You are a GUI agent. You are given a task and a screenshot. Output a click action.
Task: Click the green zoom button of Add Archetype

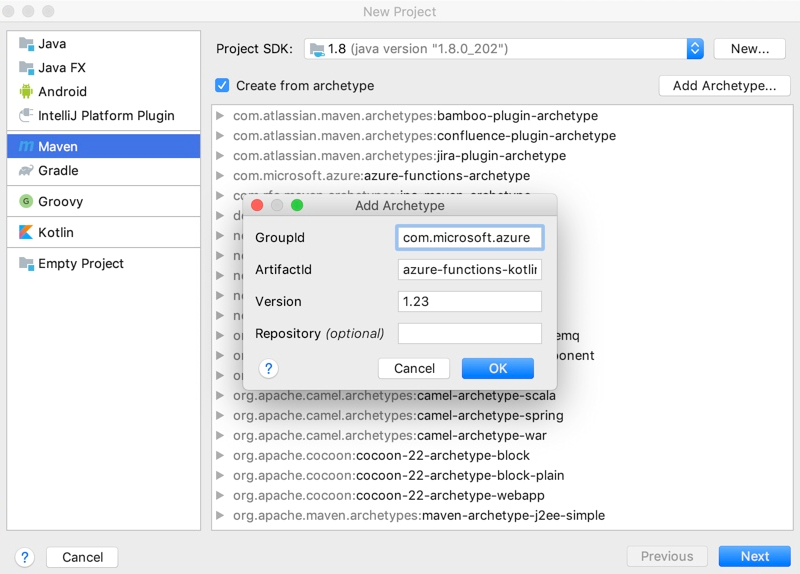click(297, 205)
